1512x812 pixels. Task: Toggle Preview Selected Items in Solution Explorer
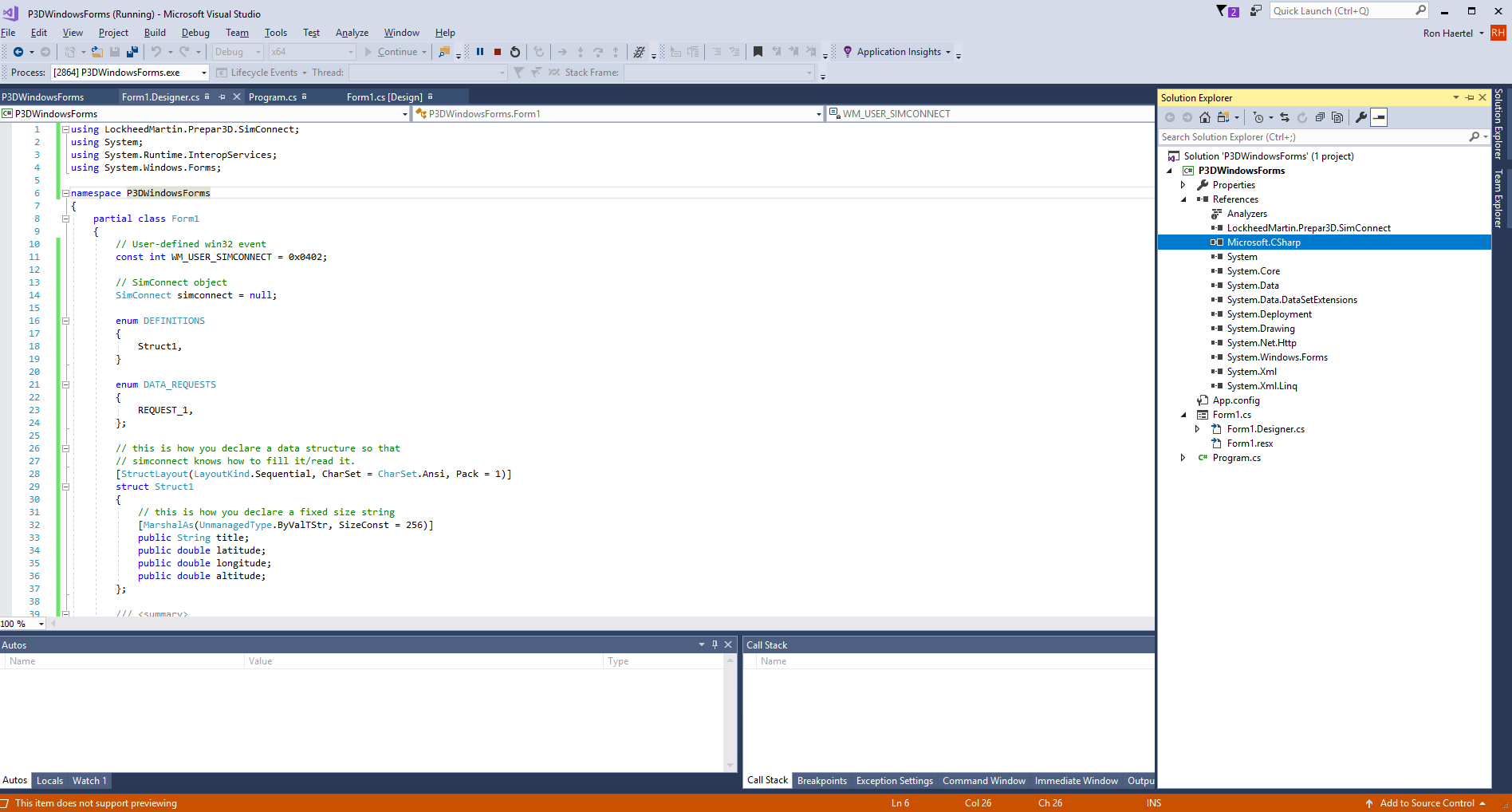[1379, 117]
